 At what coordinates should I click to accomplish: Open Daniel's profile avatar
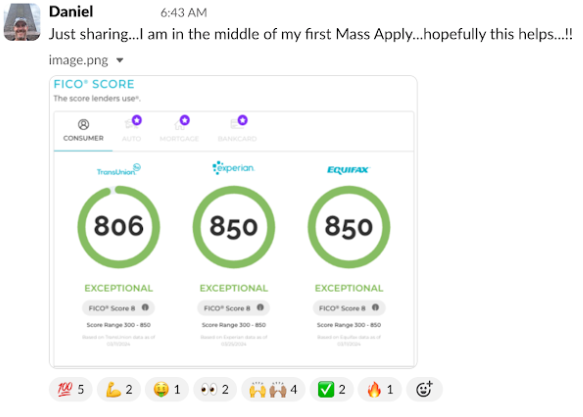pos(22,22)
